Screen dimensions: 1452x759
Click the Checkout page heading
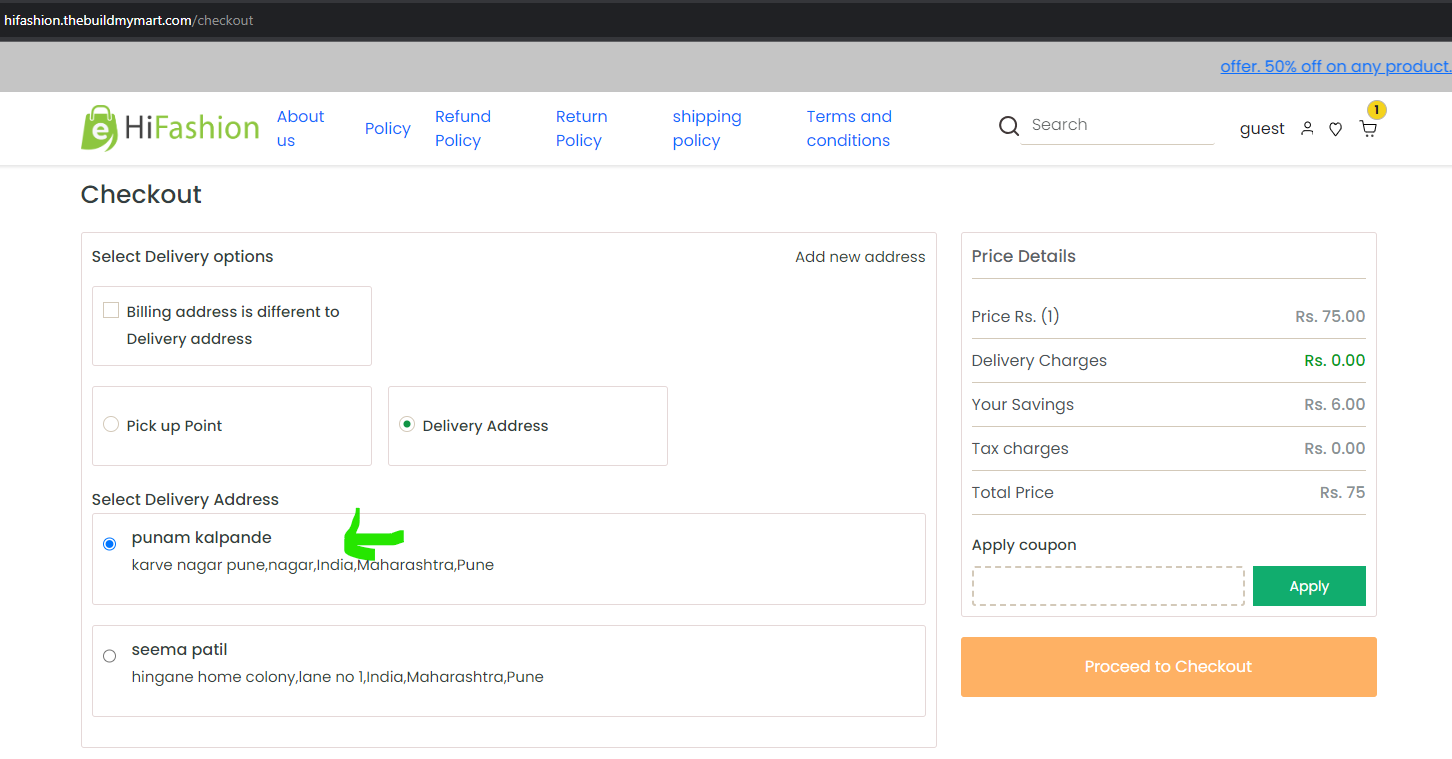(141, 194)
